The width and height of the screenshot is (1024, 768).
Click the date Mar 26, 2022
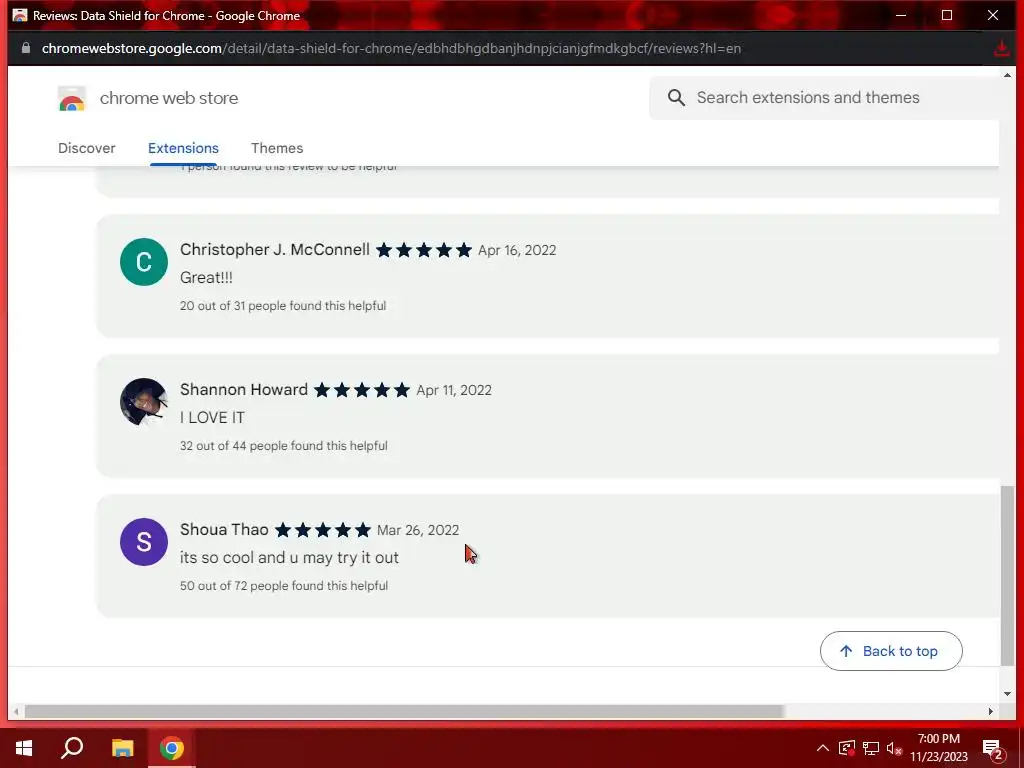(418, 530)
